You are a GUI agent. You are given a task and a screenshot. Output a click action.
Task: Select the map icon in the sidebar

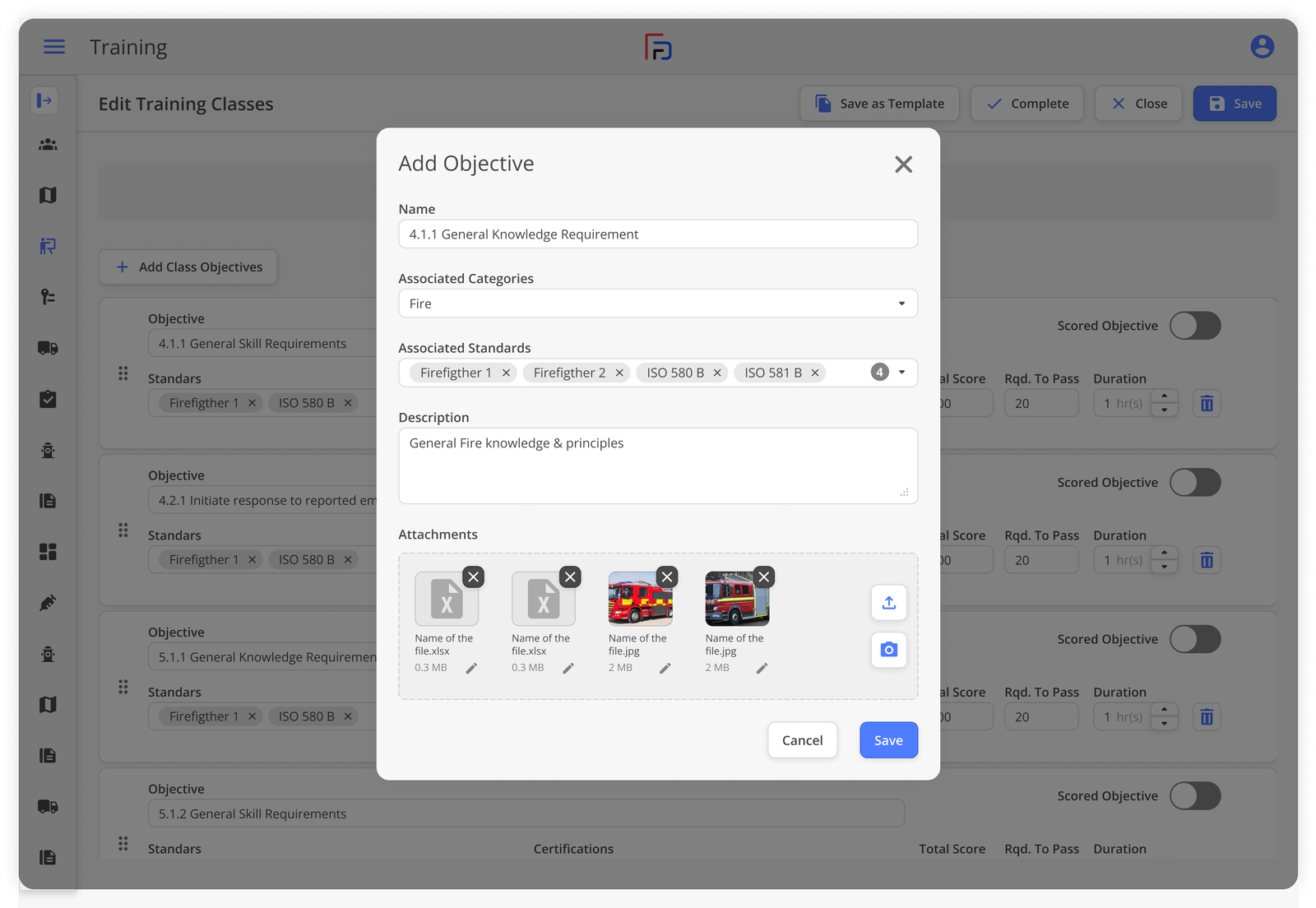(x=47, y=195)
